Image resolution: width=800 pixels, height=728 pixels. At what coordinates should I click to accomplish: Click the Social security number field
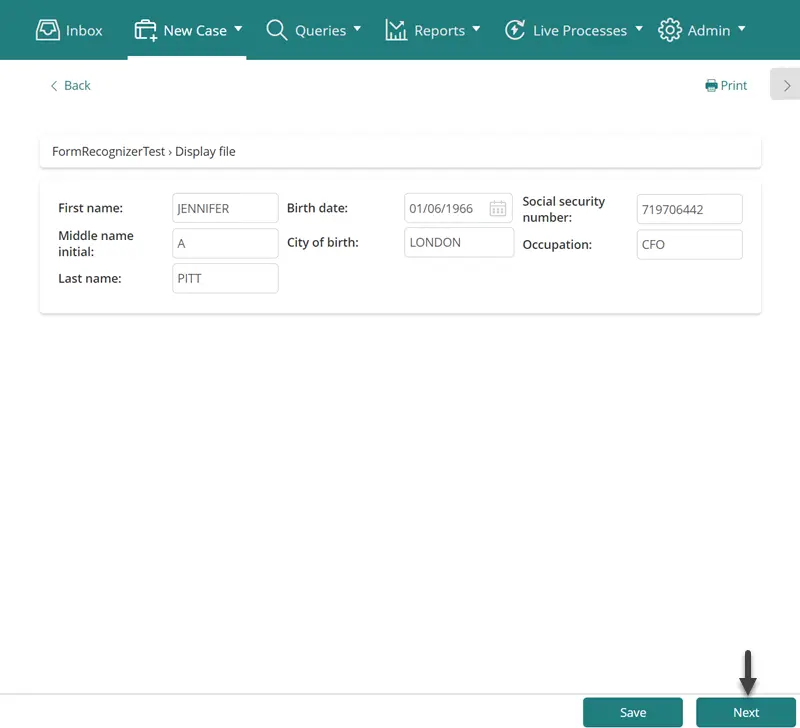pos(690,209)
